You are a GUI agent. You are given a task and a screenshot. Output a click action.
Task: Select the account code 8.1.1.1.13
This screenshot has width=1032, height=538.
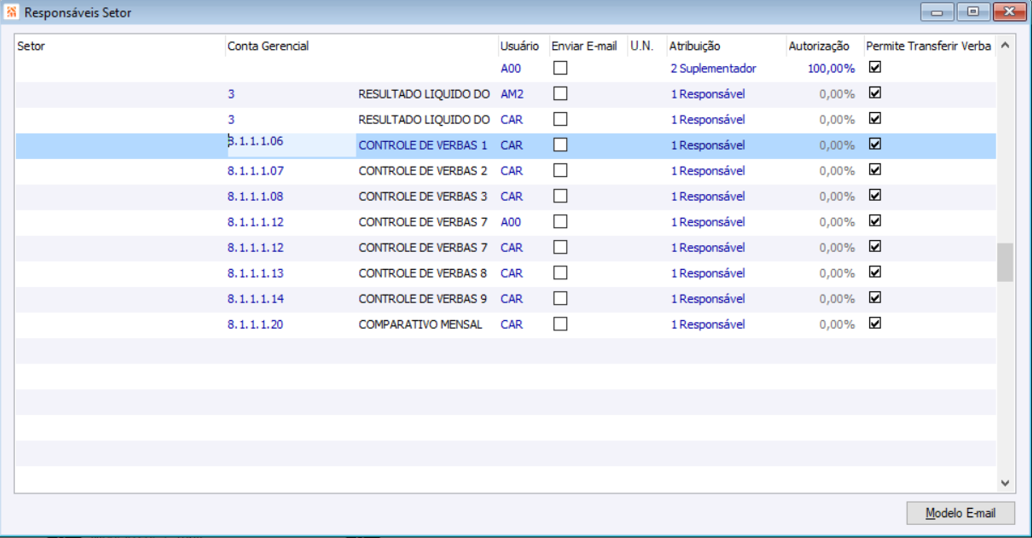255,273
